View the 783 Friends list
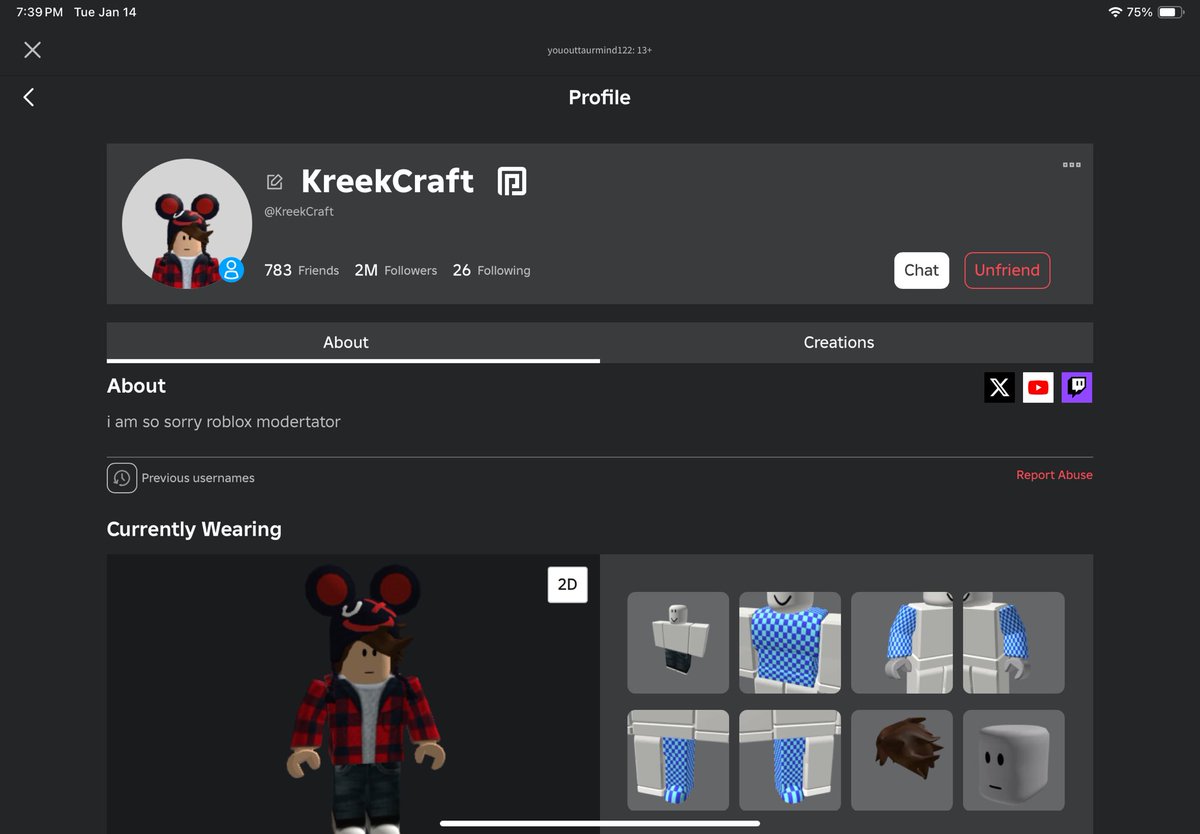This screenshot has width=1200, height=834. coord(301,270)
